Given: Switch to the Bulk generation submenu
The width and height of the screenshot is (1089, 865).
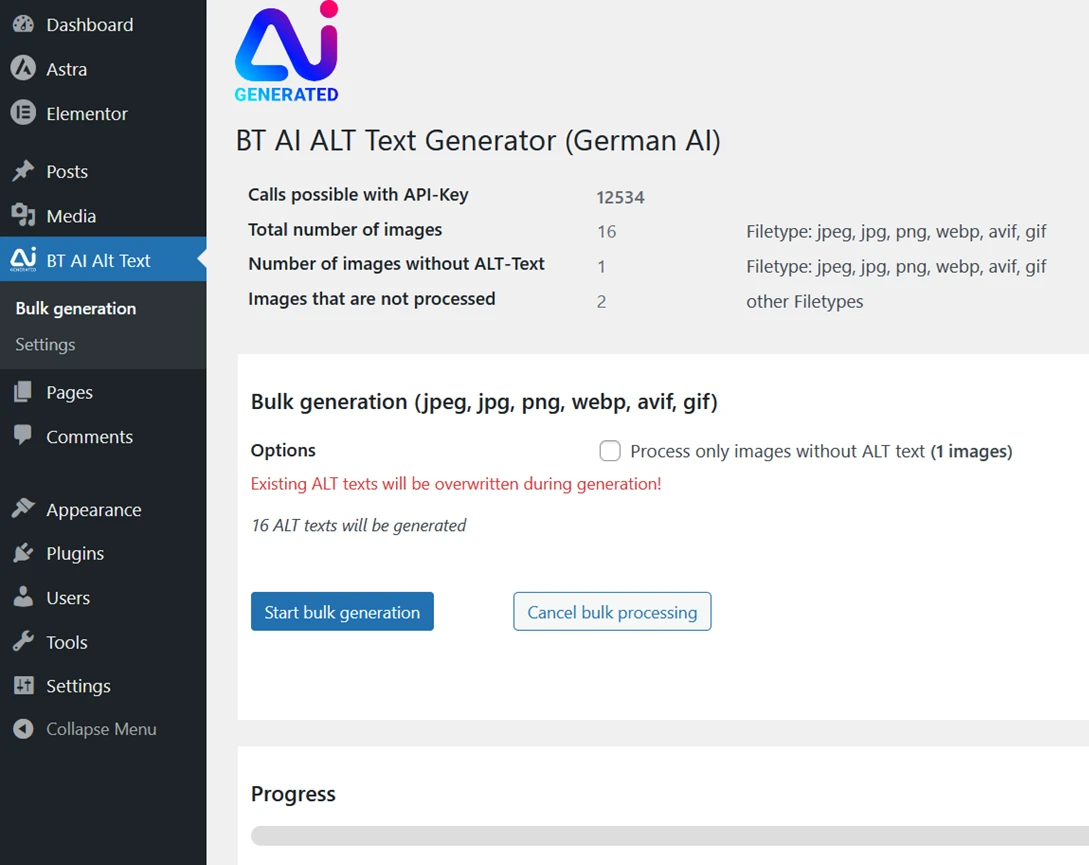Looking at the screenshot, I should [75, 308].
